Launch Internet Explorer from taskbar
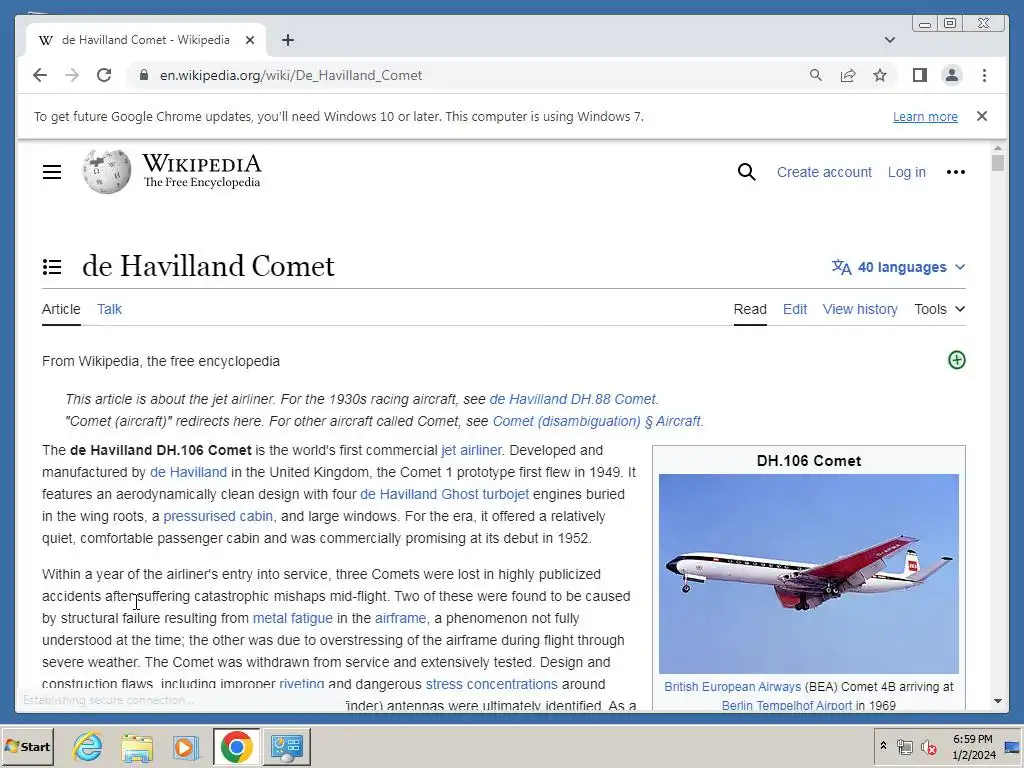1024x768 pixels. tap(88, 746)
